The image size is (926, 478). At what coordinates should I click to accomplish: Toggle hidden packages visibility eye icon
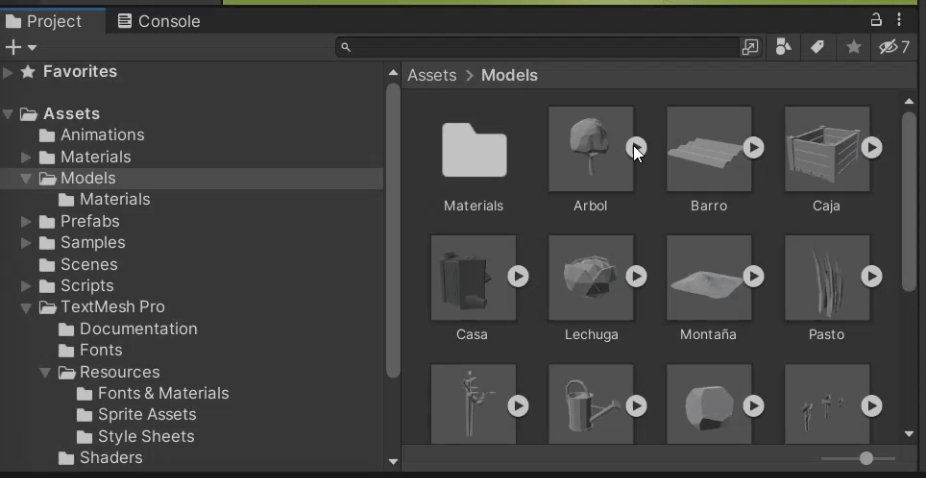[893, 47]
